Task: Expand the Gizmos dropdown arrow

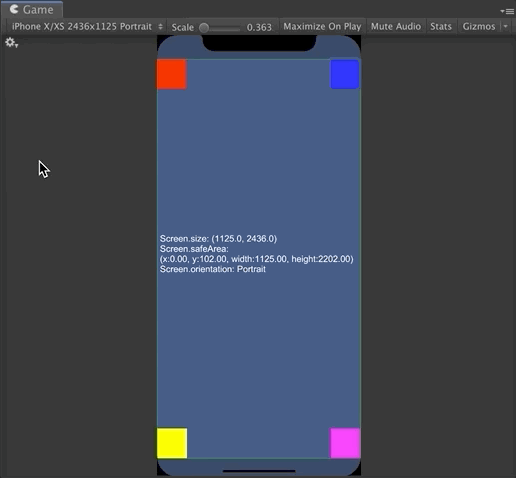Action: [x=505, y=27]
